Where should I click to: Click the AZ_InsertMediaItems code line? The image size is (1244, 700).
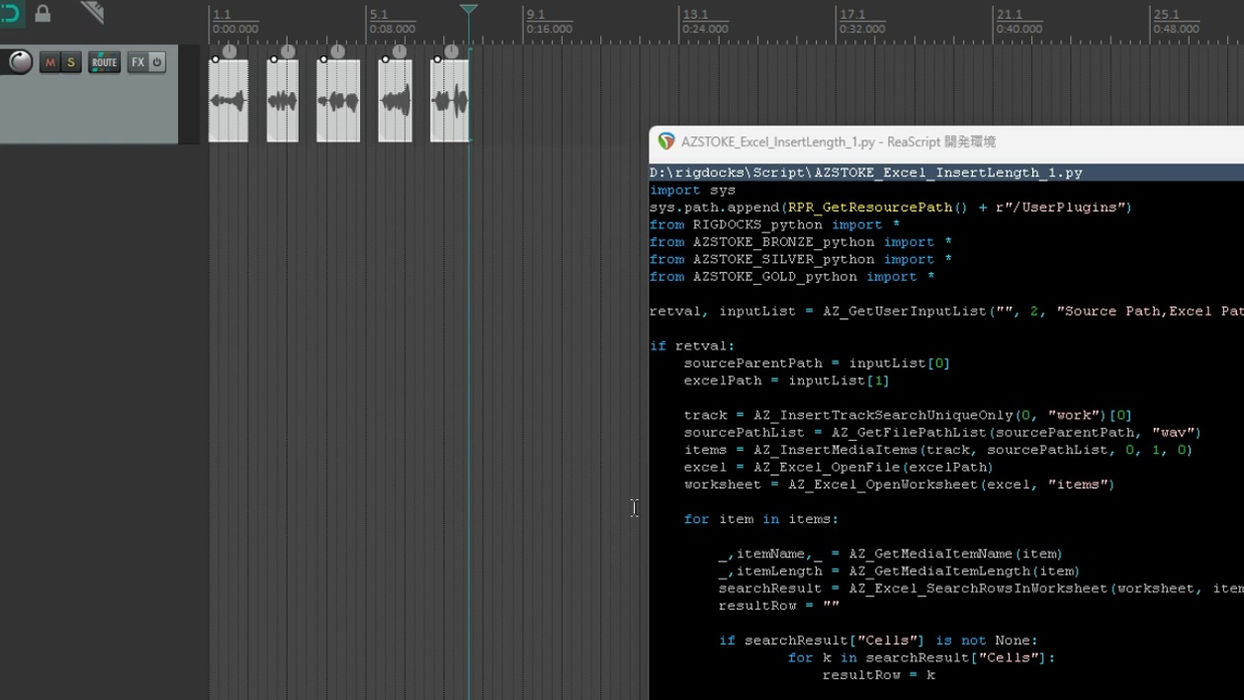(x=938, y=450)
